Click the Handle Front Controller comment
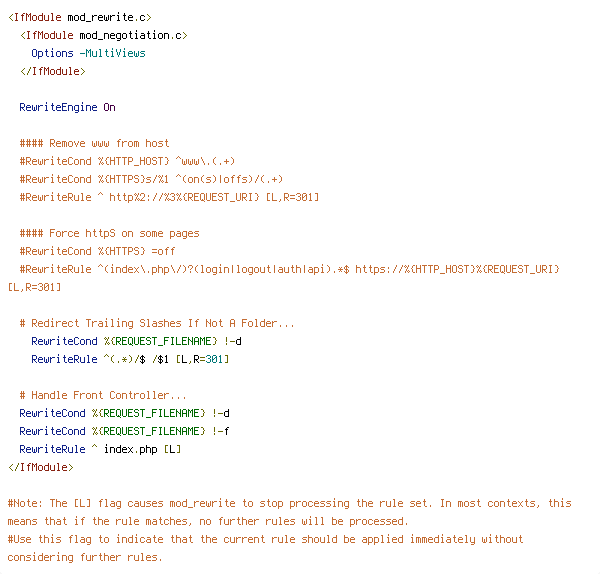Image resolution: width=600 pixels, height=574 pixels. [x=103, y=395]
